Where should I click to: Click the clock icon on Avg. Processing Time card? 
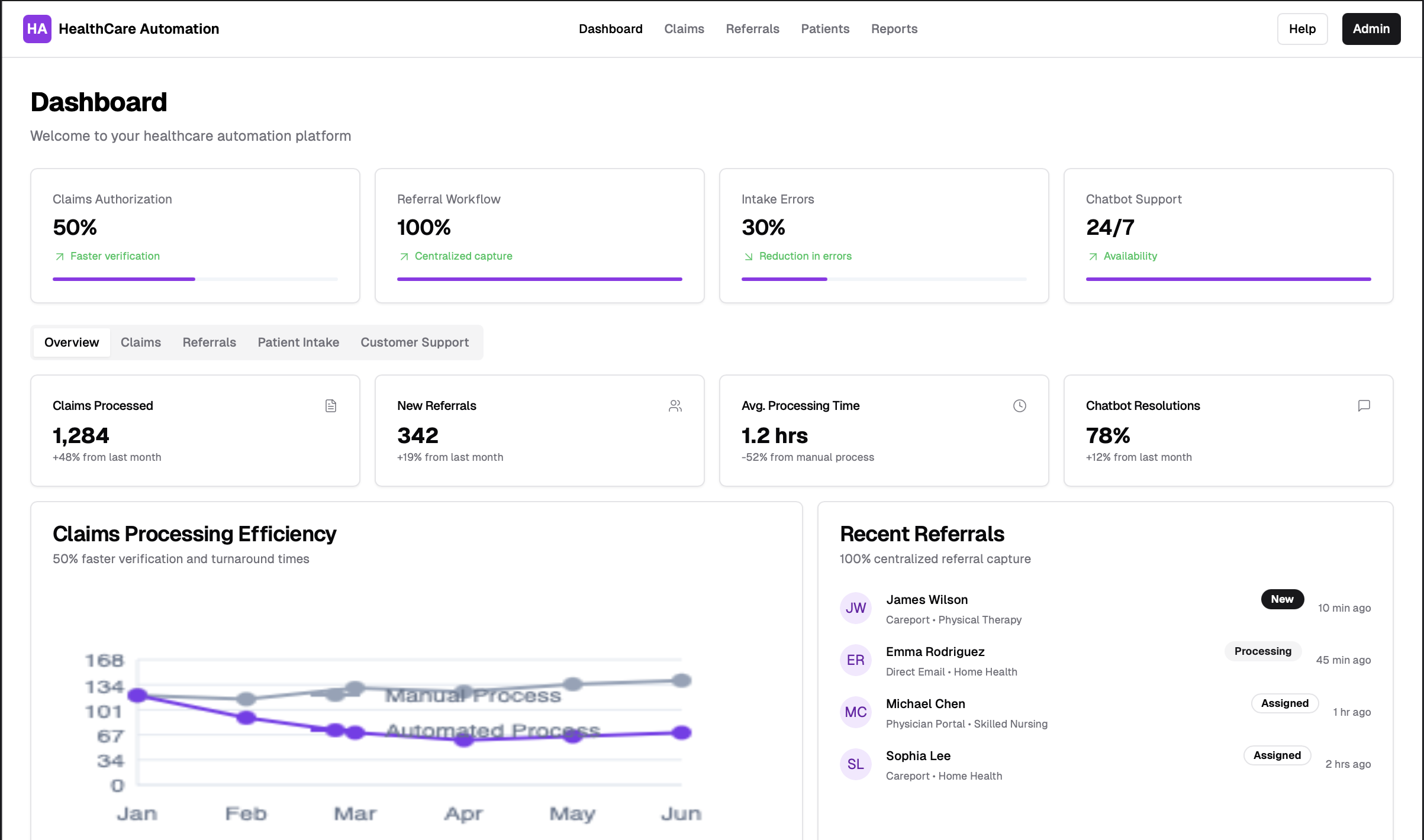[1020, 406]
